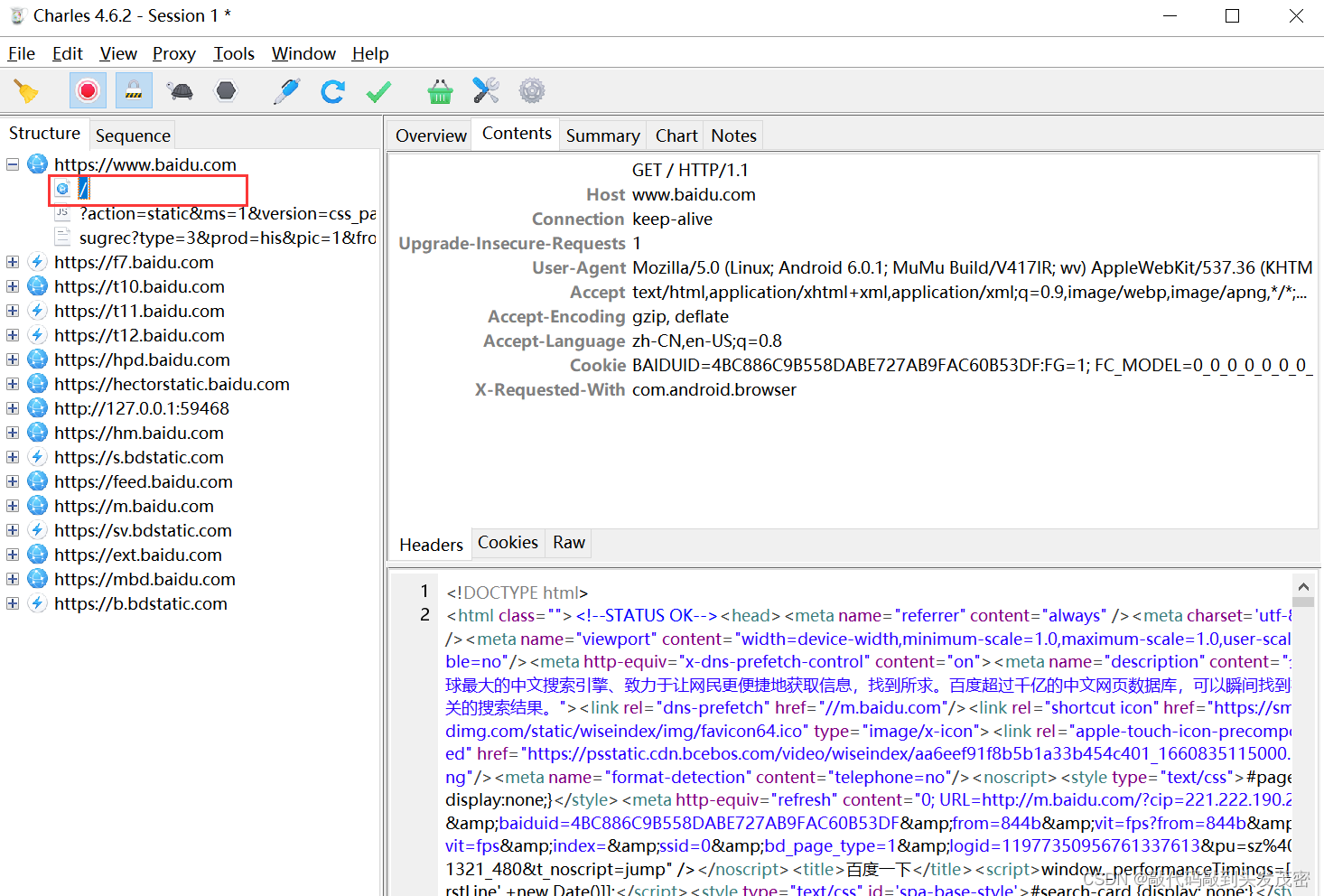This screenshot has width=1324, height=896.
Task: Click the scroll-up arrow of response body
Action: pos(1302,586)
